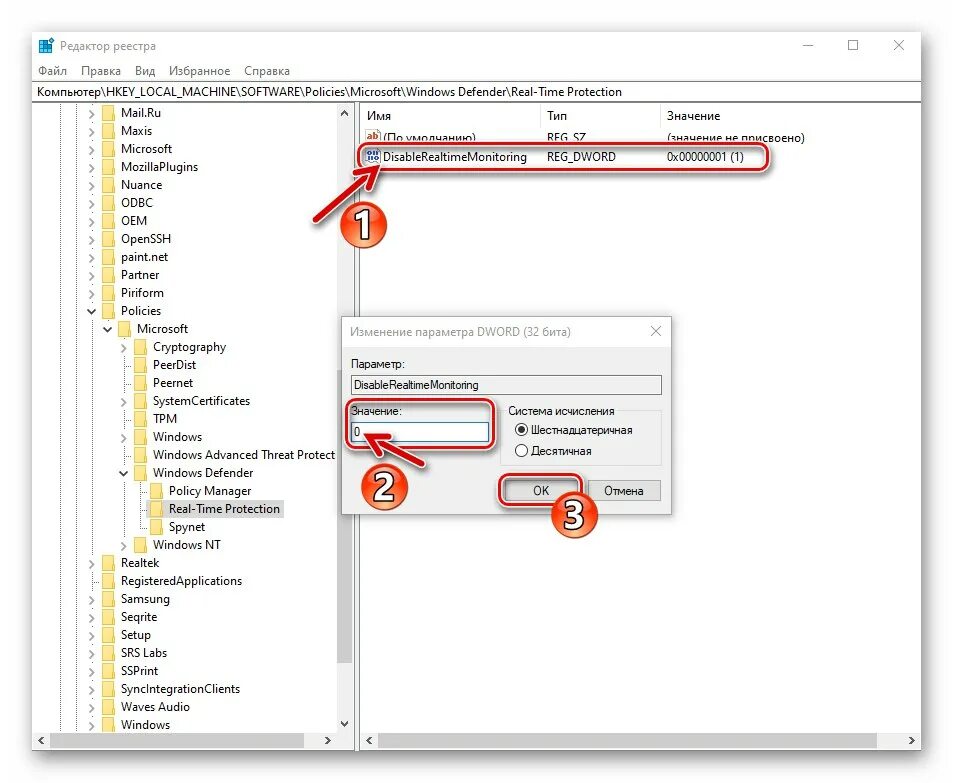Click the Registry Editor app icon in title bar
The height and width of the screenshot is (783, 953).
(x=46, y=46)
